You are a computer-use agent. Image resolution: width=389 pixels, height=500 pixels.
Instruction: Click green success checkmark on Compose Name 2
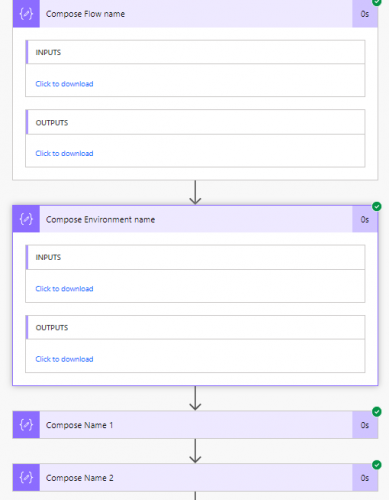click(377, 465)
